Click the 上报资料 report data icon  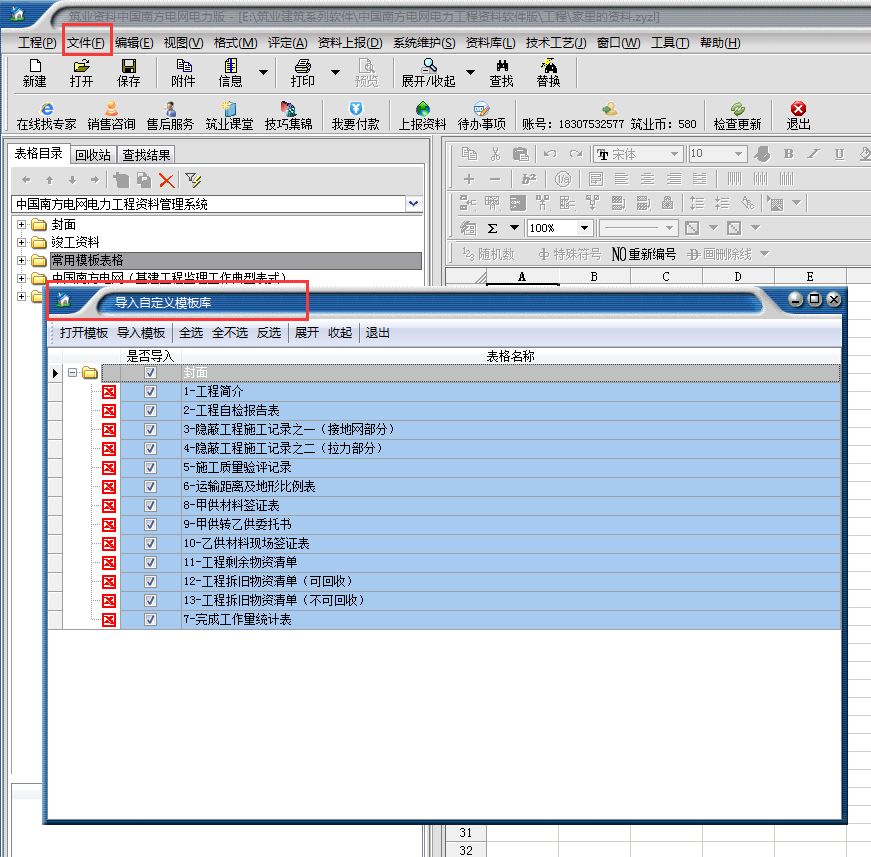click(x=422, y=116)
